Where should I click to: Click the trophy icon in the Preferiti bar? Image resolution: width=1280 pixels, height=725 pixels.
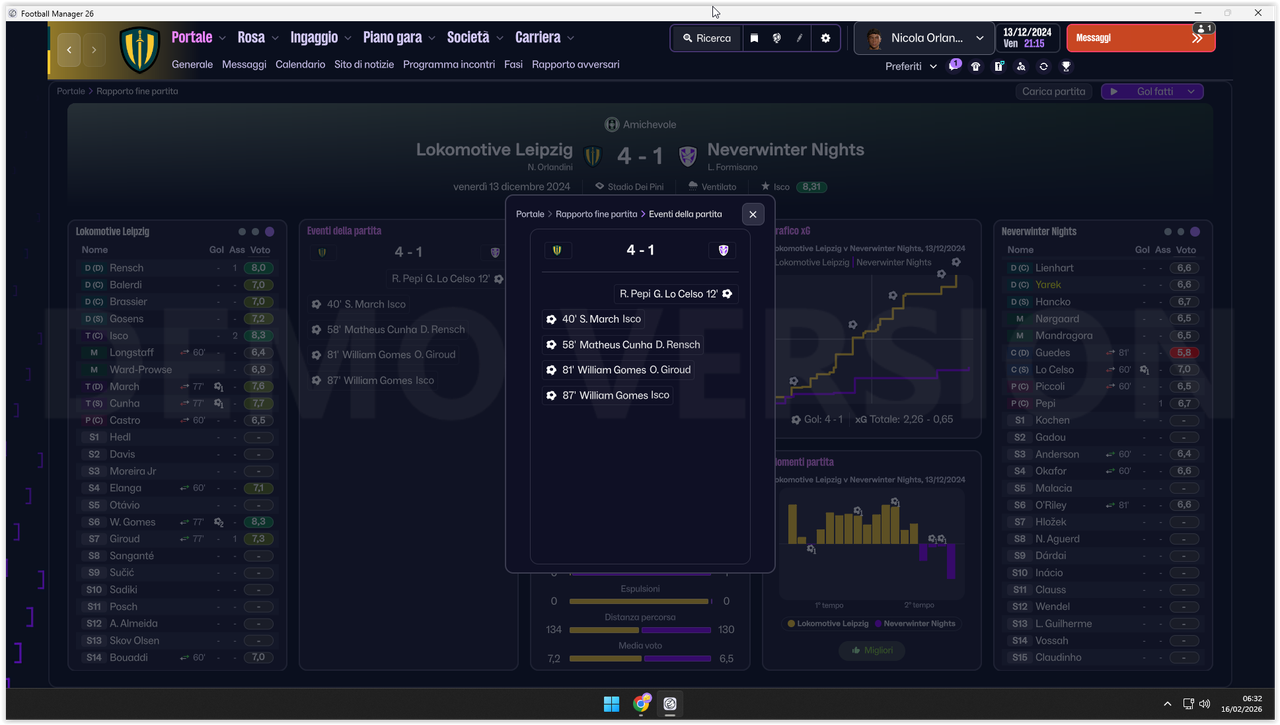point(1066,67)
